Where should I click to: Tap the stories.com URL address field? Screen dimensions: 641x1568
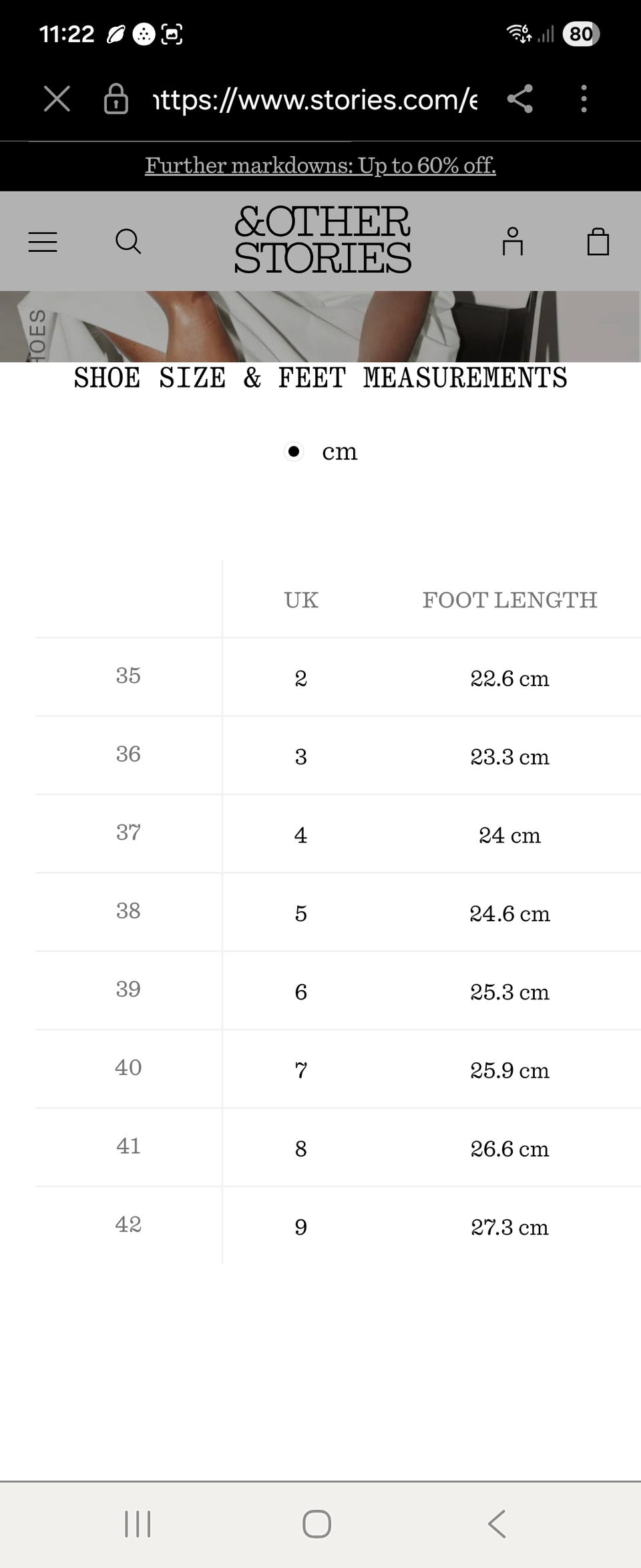pyautogui.click(x=315, y=100)
